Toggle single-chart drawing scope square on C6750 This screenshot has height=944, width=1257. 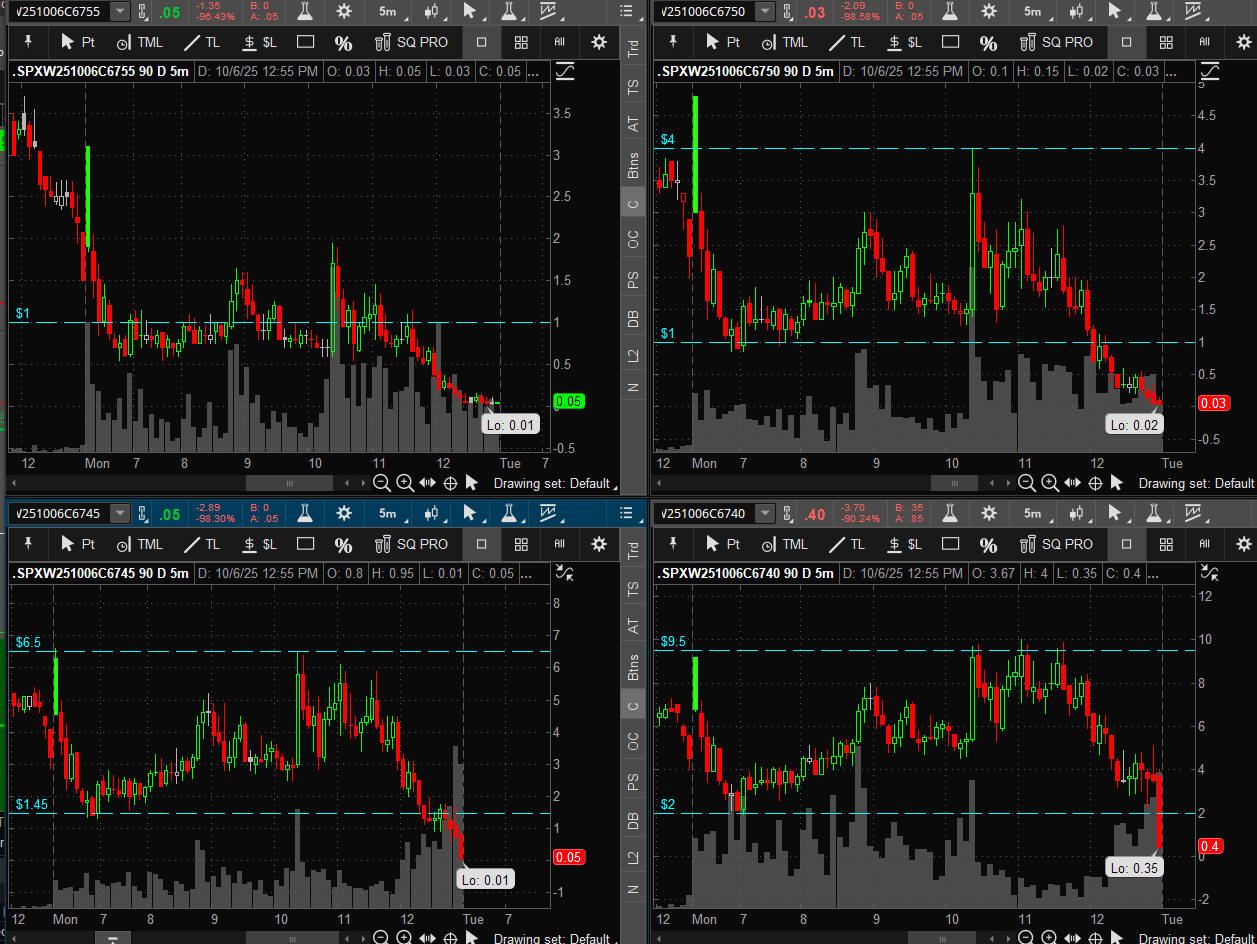pyautogui.click(x=1127, y=42)
